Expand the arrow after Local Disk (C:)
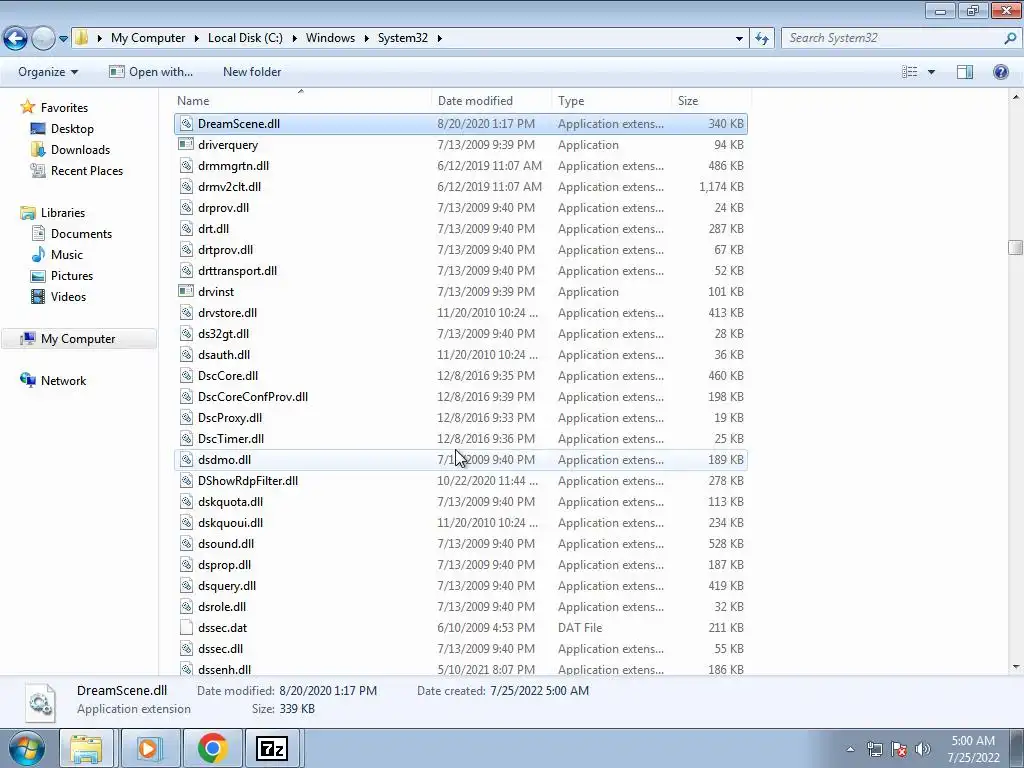 pos(295,38)
